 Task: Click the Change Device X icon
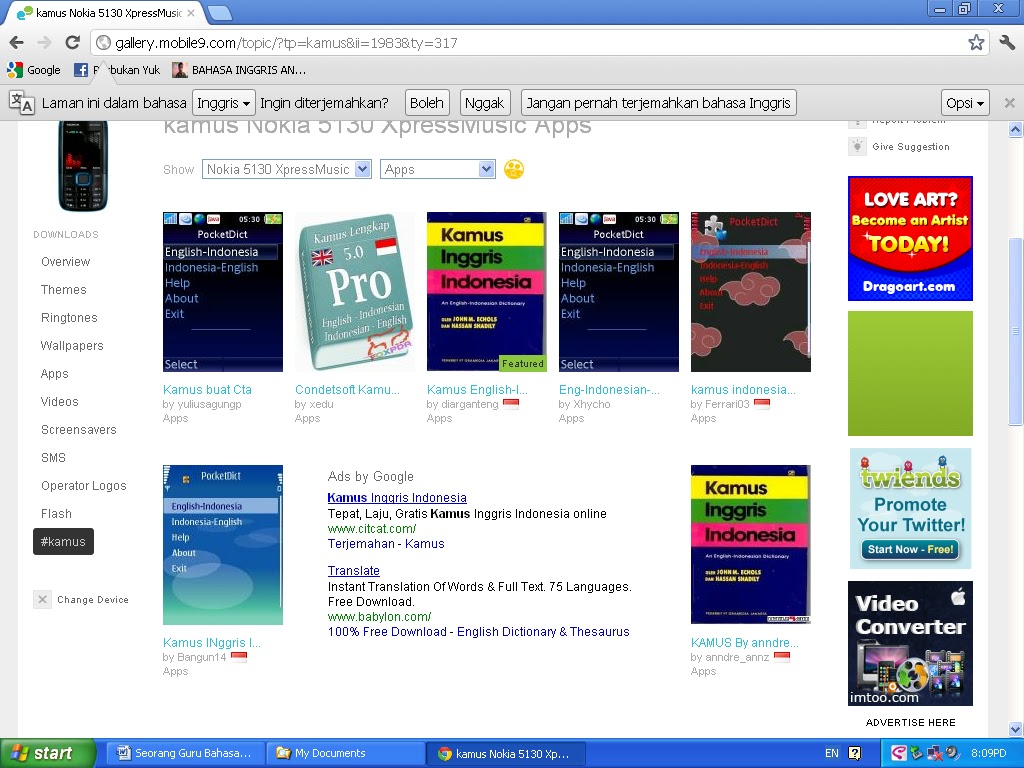42,600
